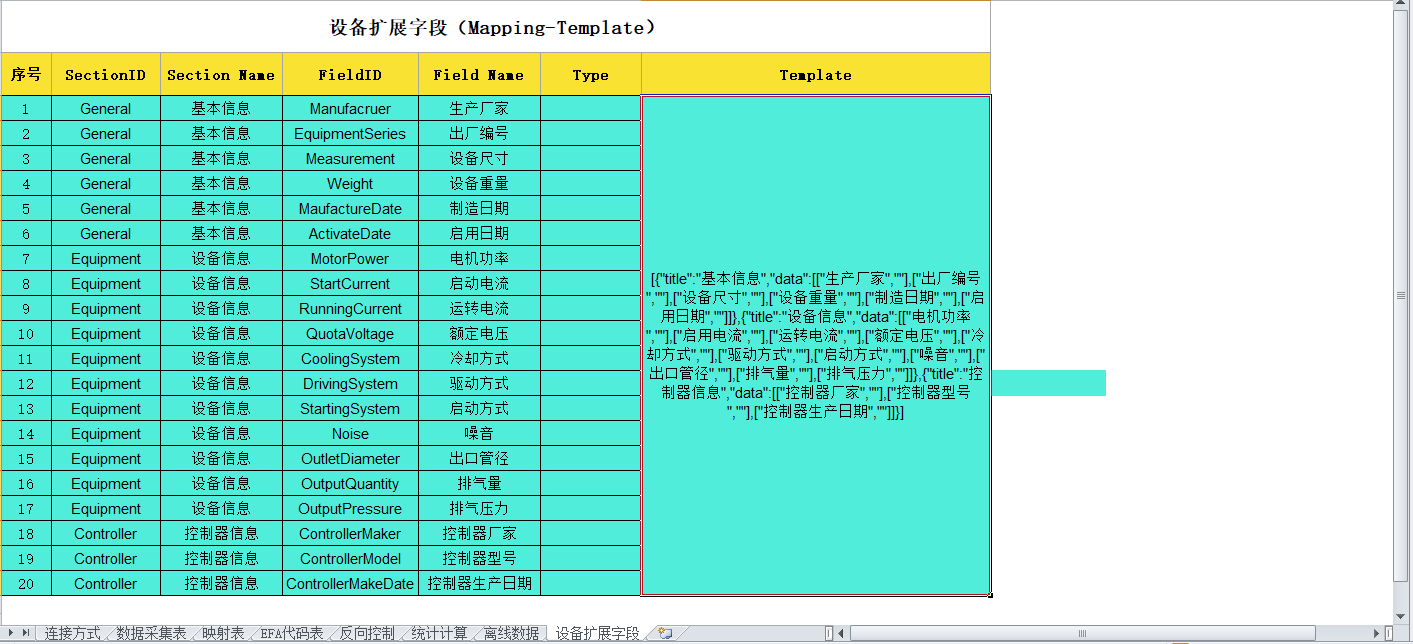Open the 反向控制 sheet tab
The height and width of the screenshot is (644, 1413).
click(x=367, y=633)
